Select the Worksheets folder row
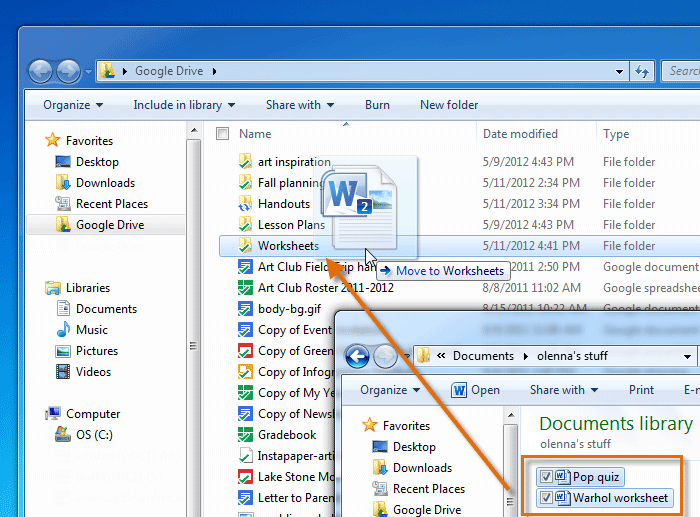This screenshot has height=517, width=700. click(459, 246)
